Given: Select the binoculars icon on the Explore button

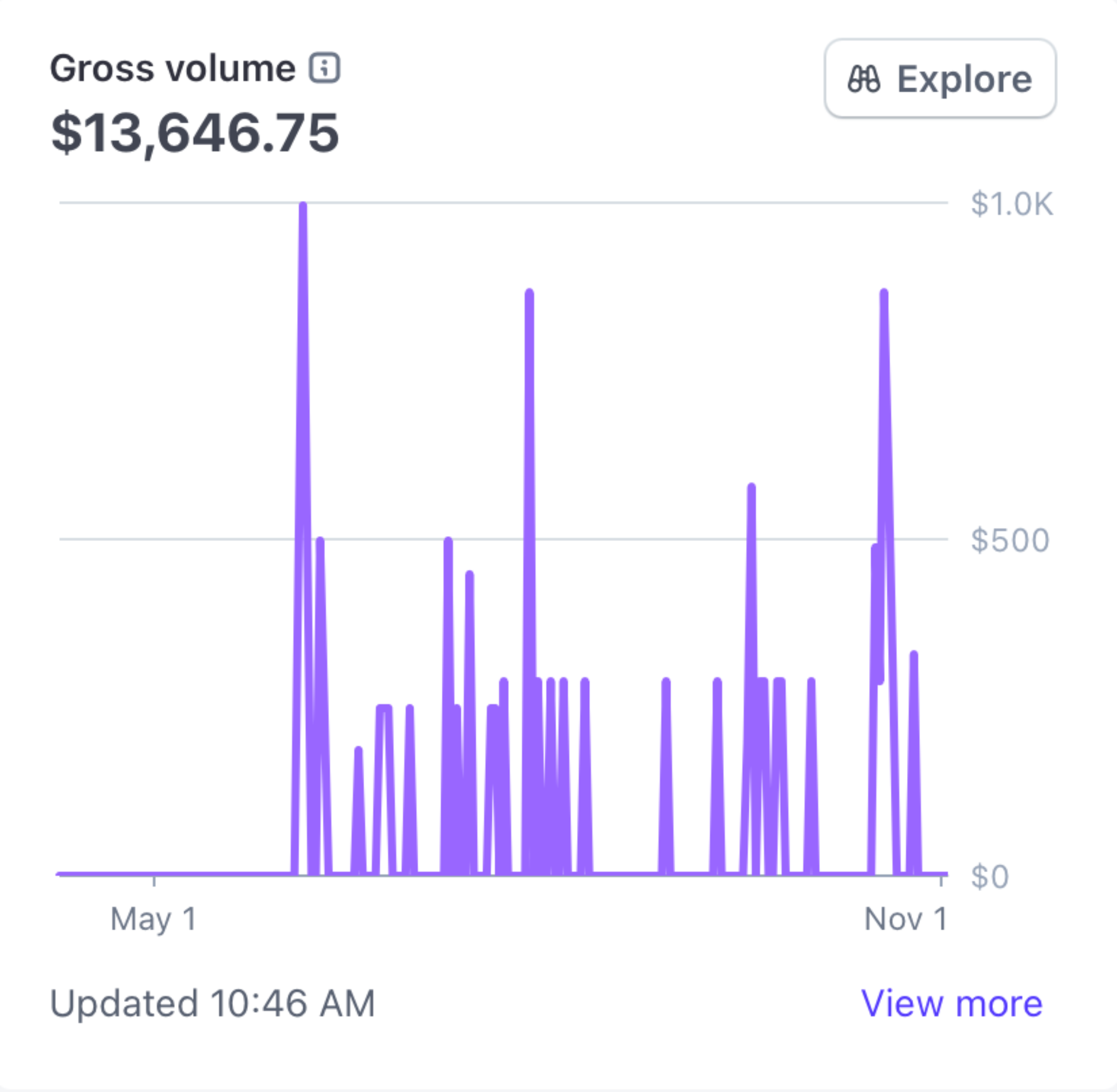Looking at the screenshot, I should click(864, 79).
